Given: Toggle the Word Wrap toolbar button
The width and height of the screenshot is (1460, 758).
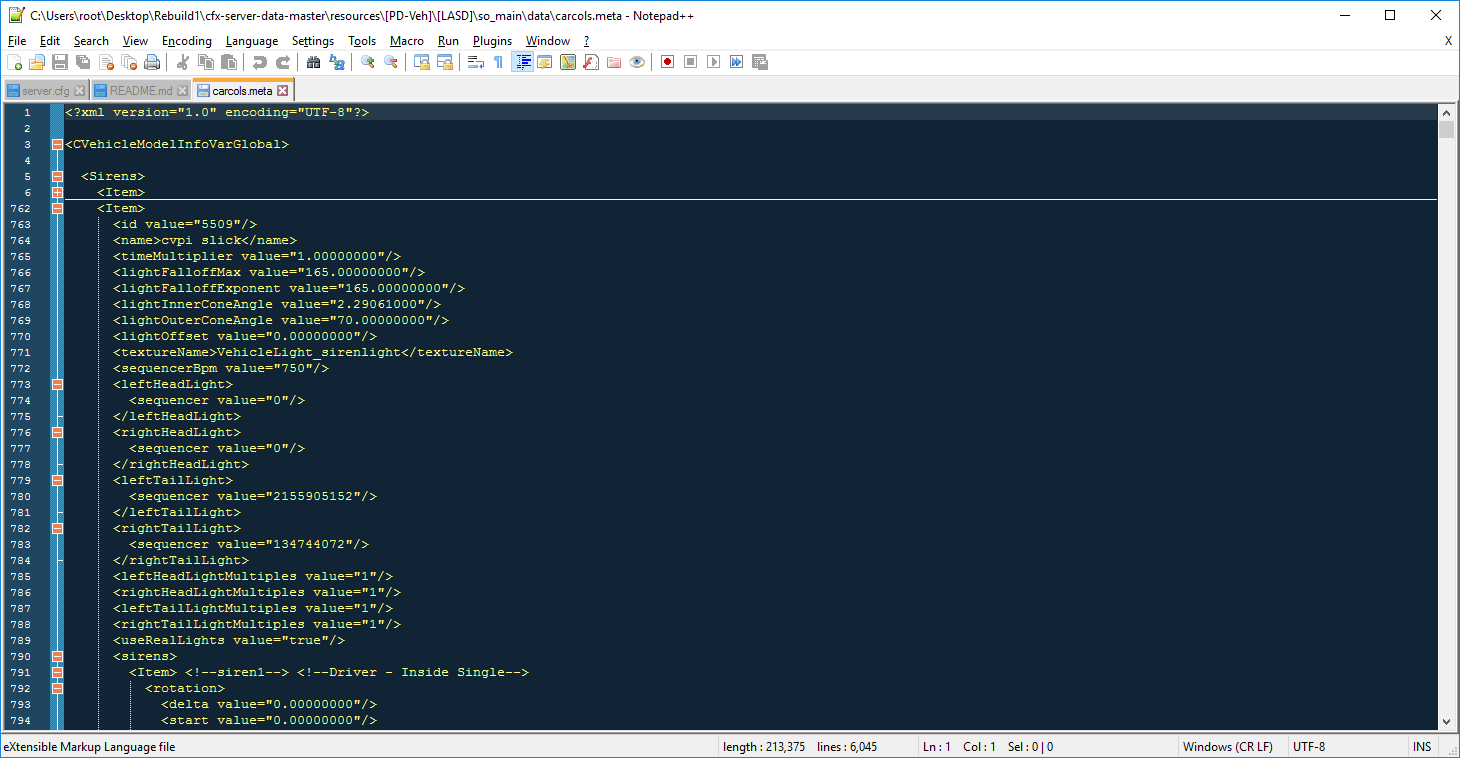Looking at the screenshot, I should 475,62.
